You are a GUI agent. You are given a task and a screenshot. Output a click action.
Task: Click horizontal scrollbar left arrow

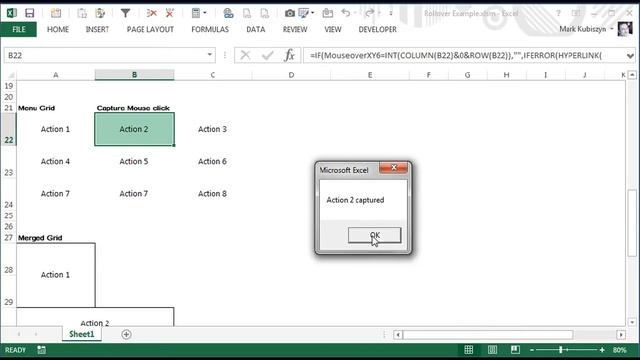tap(398, 335)
